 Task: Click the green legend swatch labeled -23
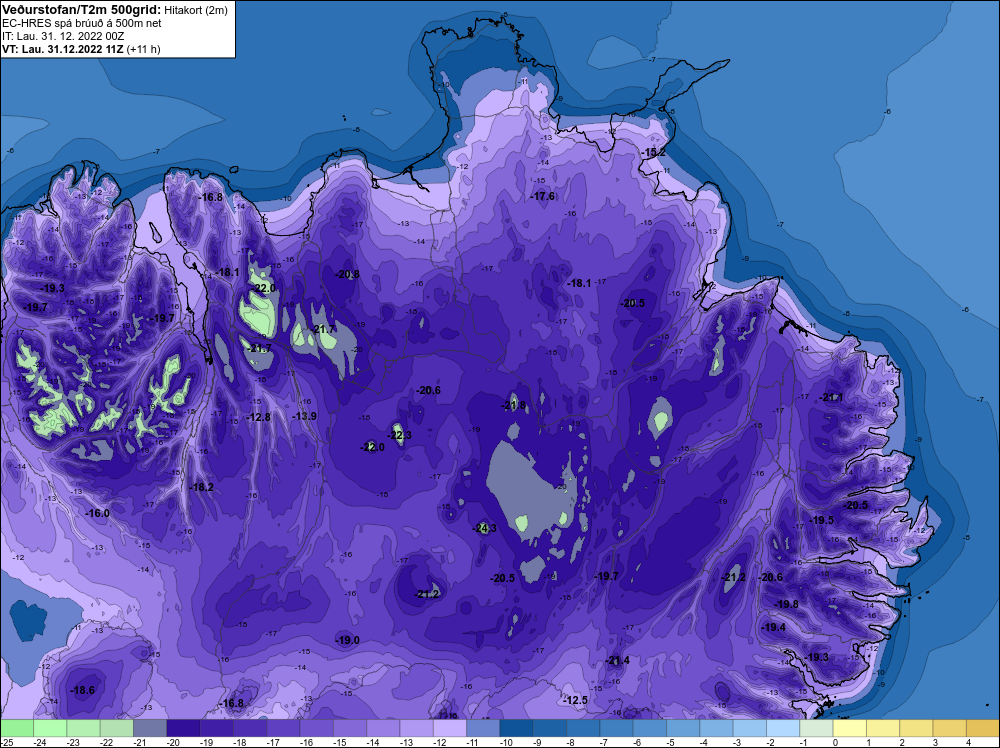click(x=83, y=728)
